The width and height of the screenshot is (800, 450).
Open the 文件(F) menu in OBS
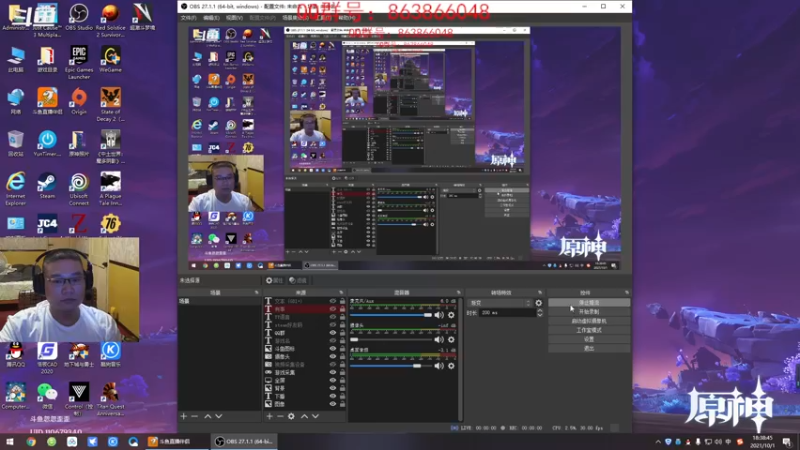(x=189, y=18)
